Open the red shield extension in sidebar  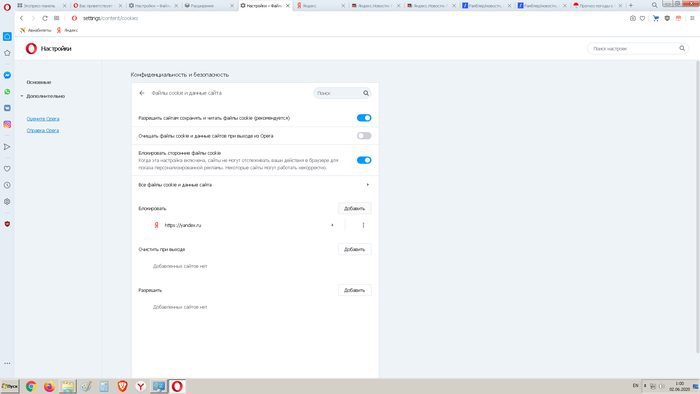click(7, 224)
